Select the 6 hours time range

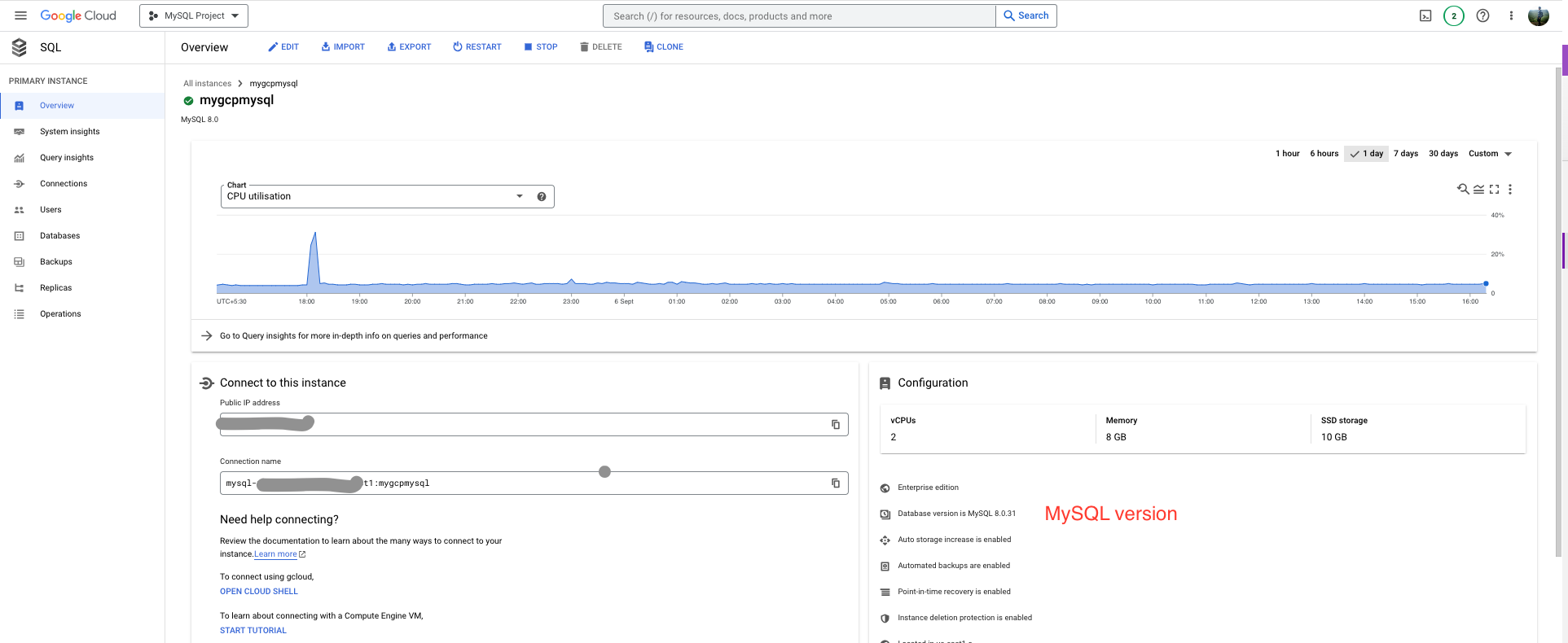tap(1324, 153)
